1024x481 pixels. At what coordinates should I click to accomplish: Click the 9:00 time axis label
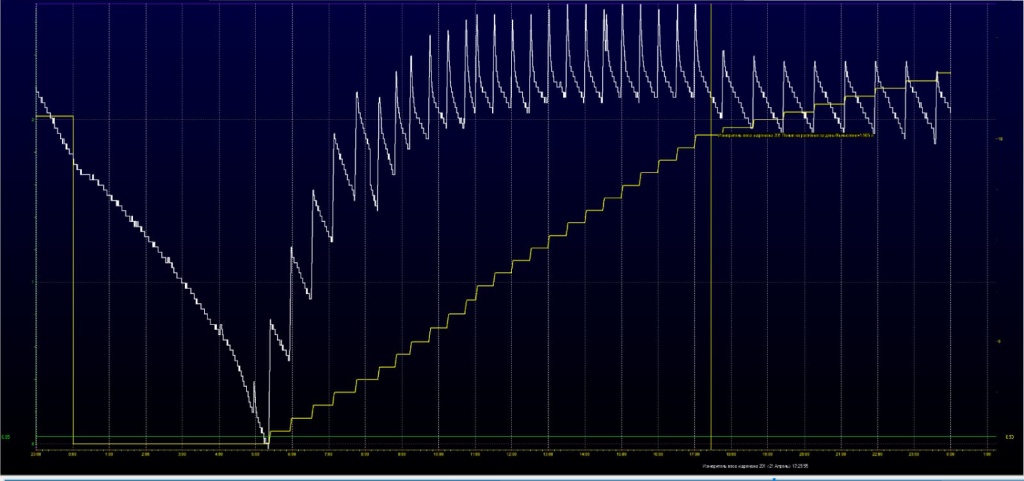401,454
